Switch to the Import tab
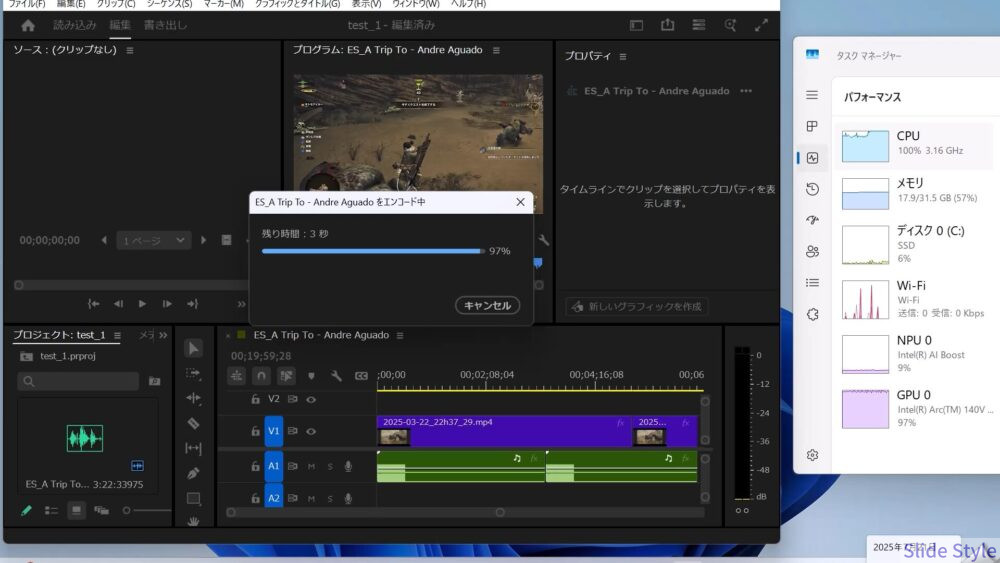 pyautogui.click(x=74, y=26)
